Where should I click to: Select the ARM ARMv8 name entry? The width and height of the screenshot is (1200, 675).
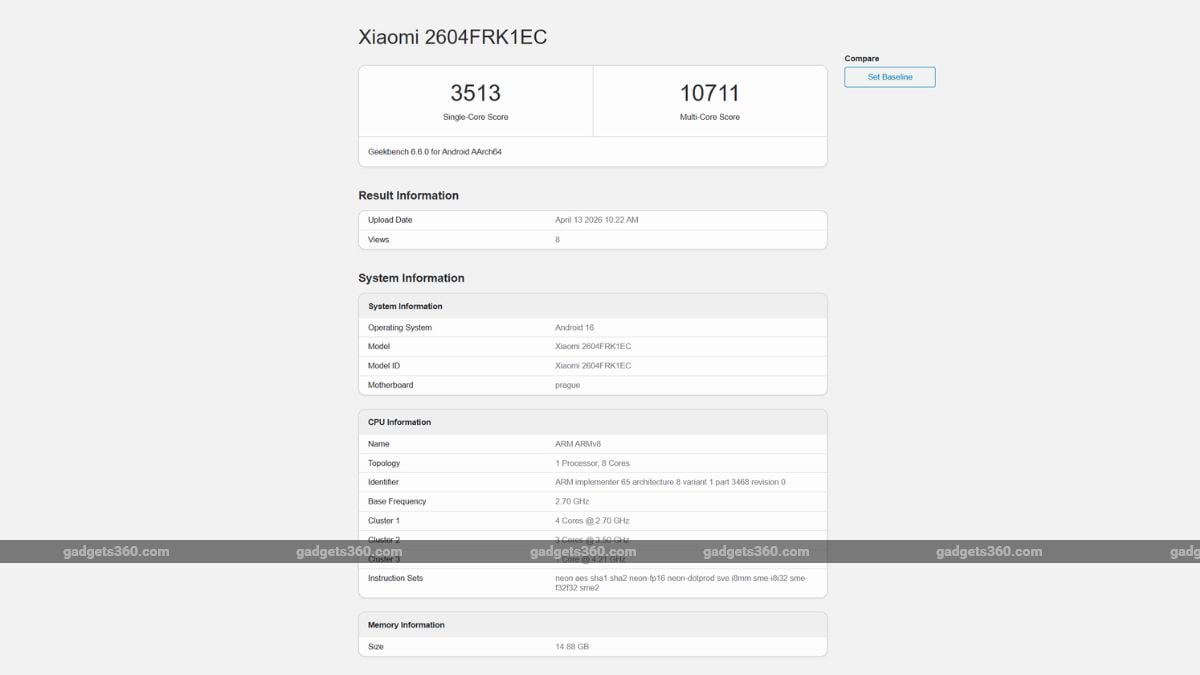tap(592, 443)
